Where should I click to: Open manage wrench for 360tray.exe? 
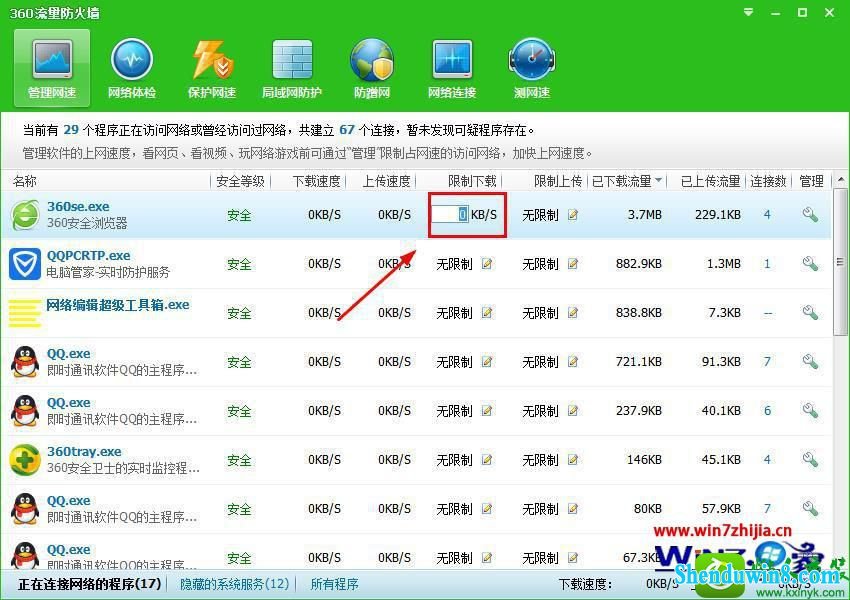810,460
